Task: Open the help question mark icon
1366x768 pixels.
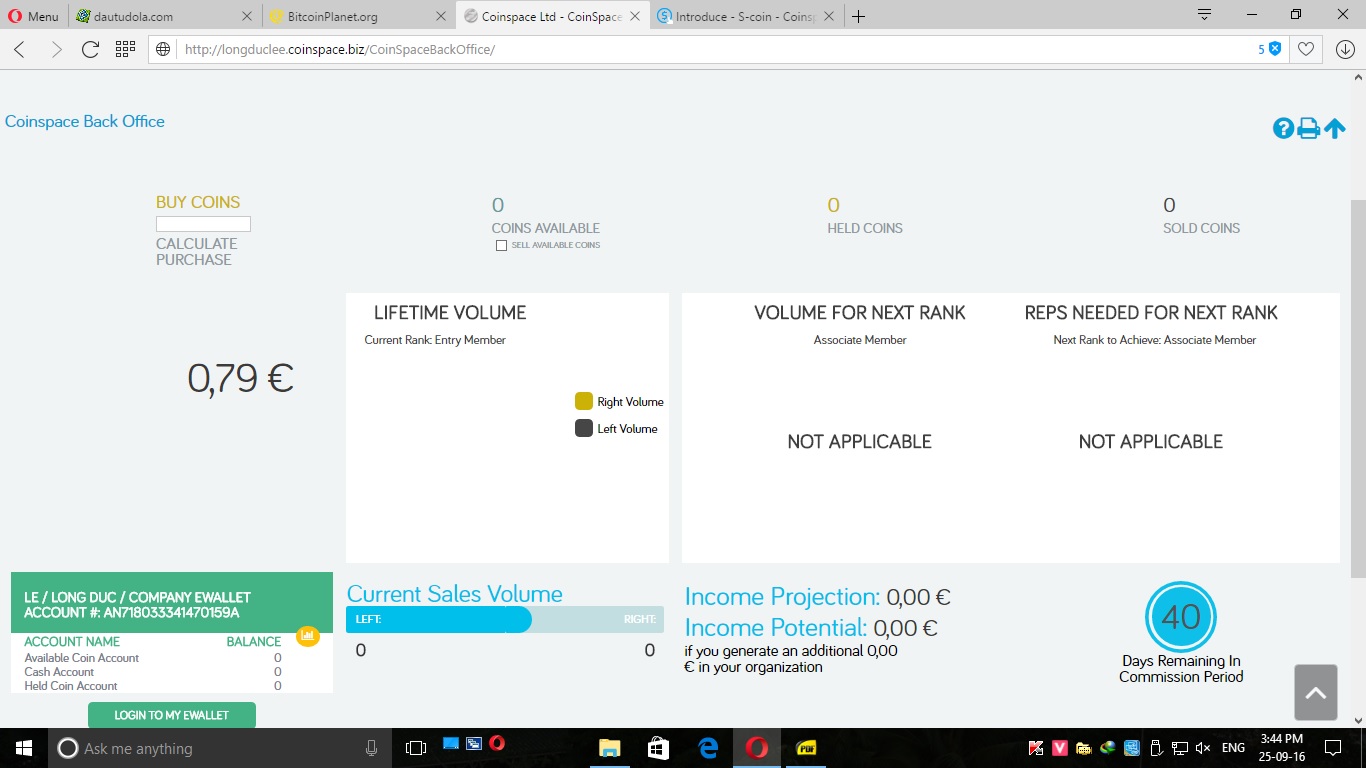Action: 1283,129
